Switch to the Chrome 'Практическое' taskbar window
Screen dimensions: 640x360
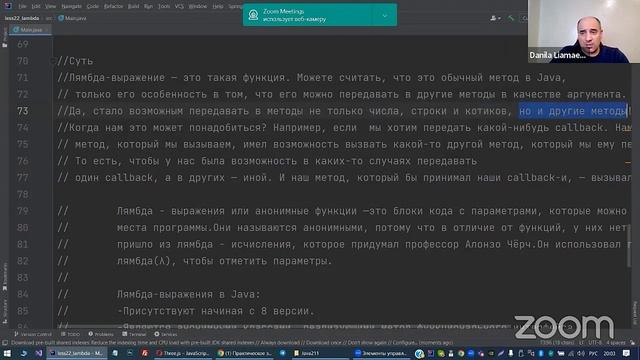point(244,353)
